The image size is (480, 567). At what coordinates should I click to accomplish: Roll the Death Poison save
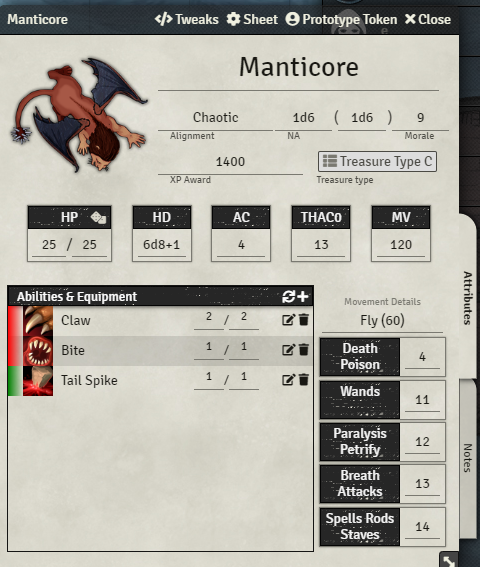[360, 357]
